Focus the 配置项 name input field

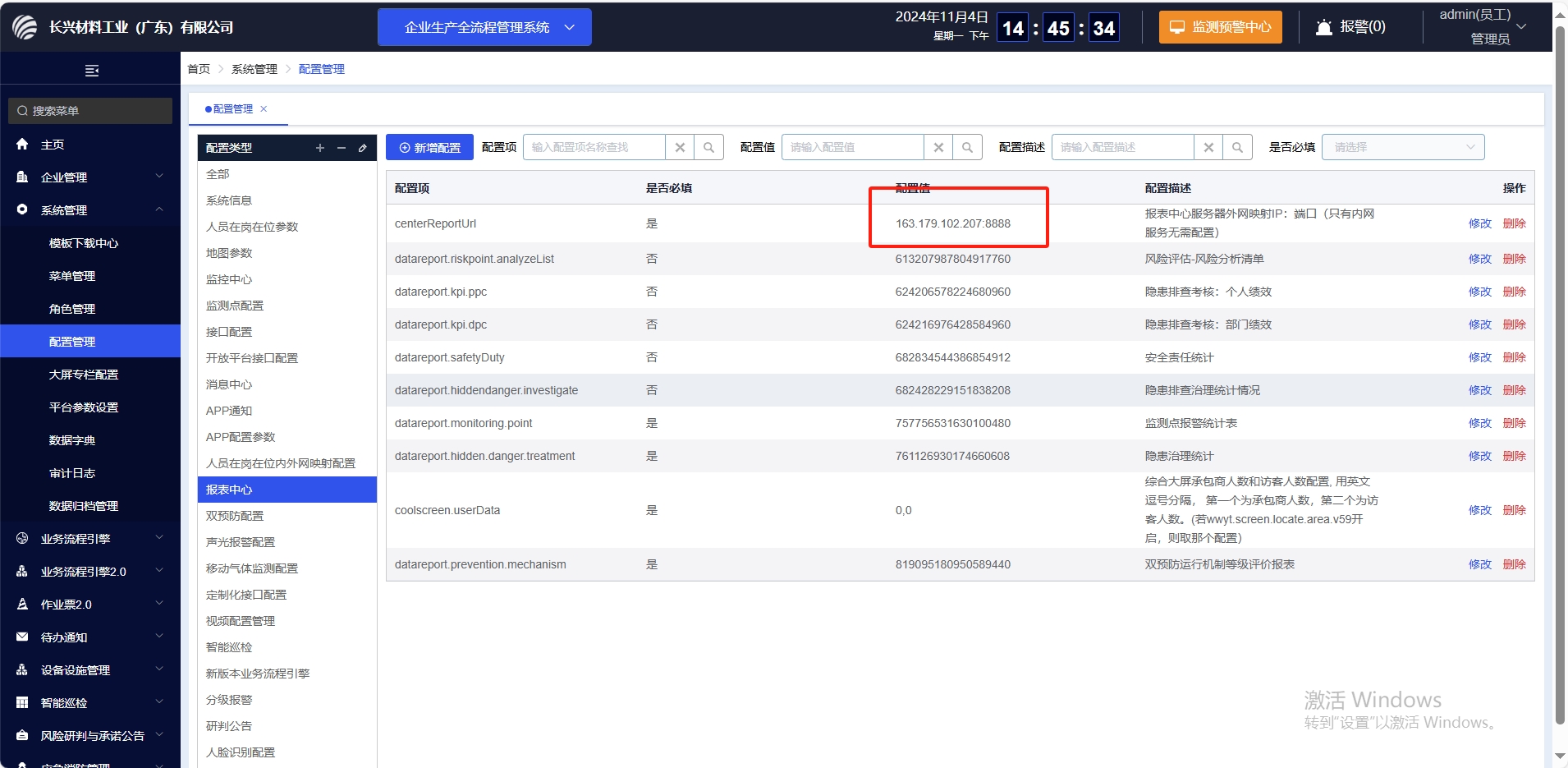point(594,148)
